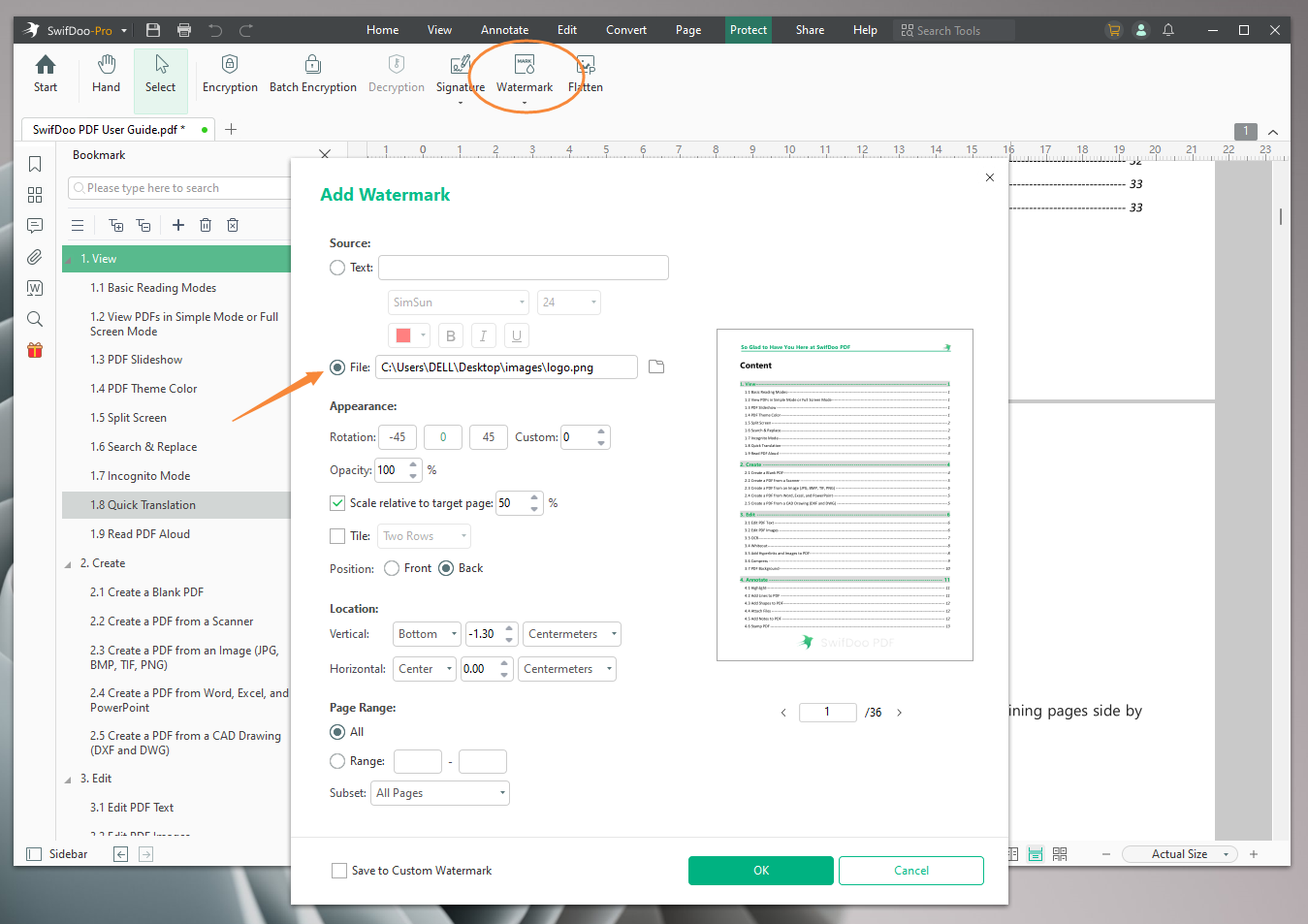This screenshot has height=924, width=1308.
Task: Open the Share menu tab
Action: click(x=810, y=30)
